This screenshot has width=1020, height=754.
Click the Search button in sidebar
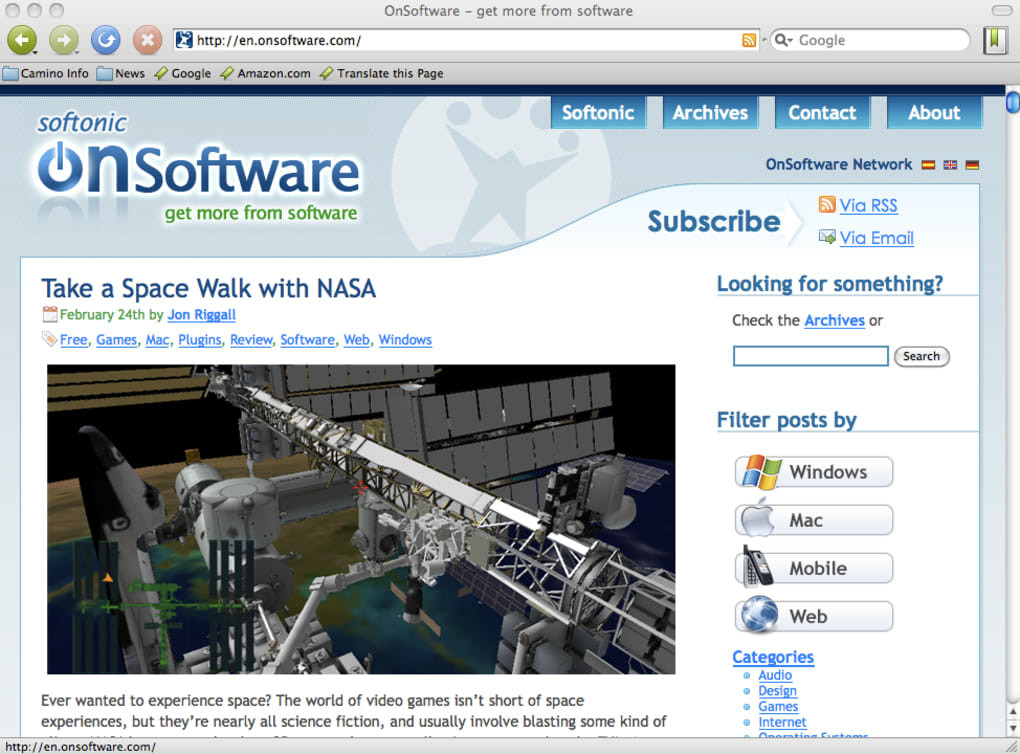921,356
